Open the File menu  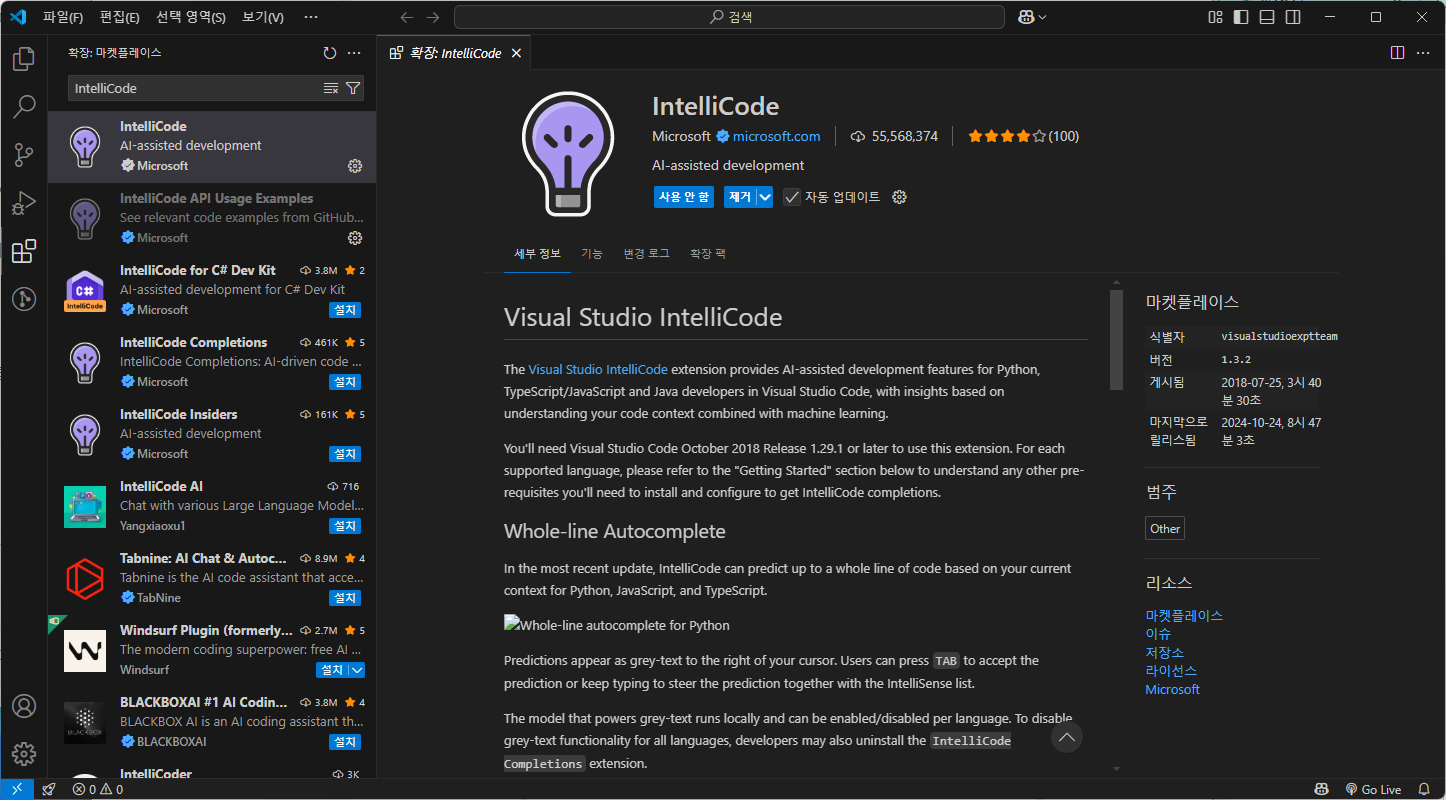[x=62, y=17]
